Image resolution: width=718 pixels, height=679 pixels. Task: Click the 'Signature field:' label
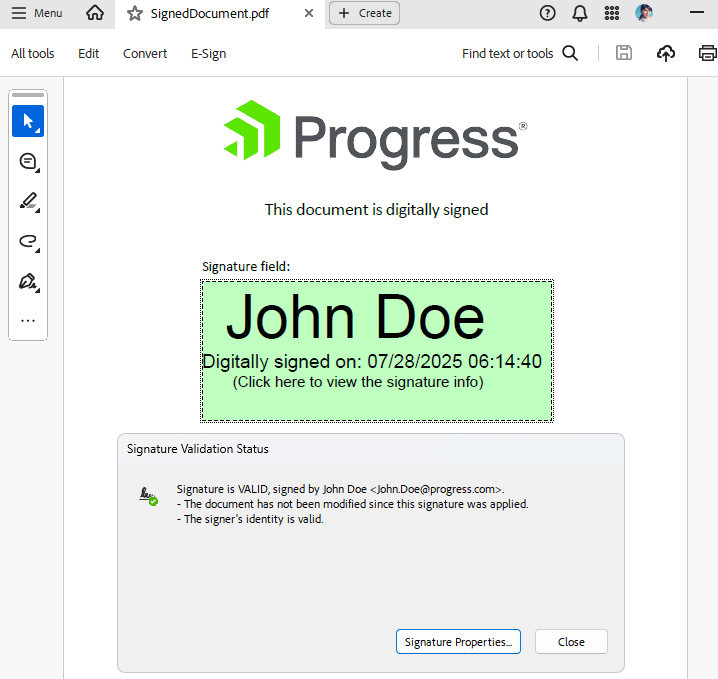246,266
